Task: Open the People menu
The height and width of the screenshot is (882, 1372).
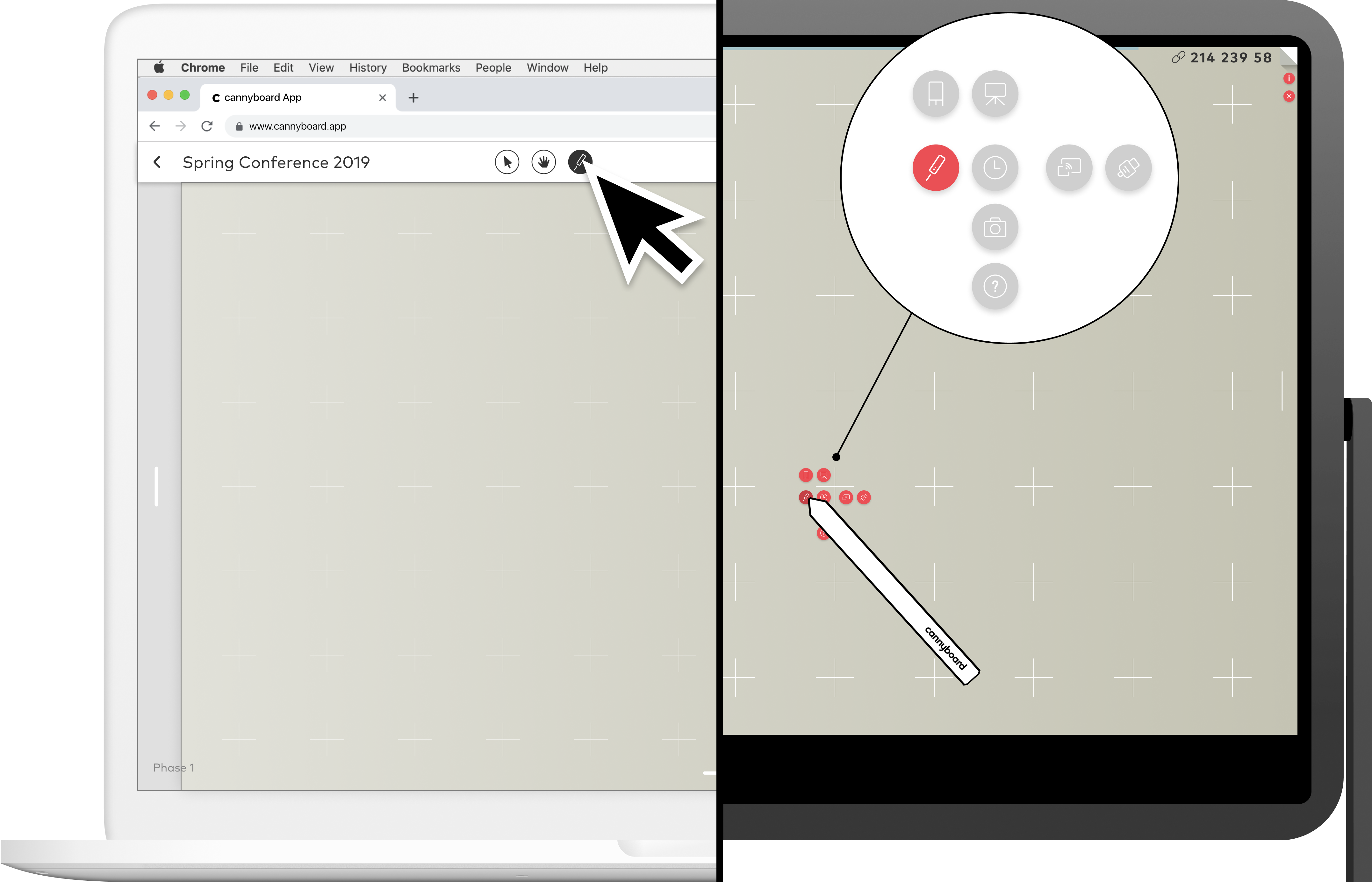Action: [x=493, y=68]
